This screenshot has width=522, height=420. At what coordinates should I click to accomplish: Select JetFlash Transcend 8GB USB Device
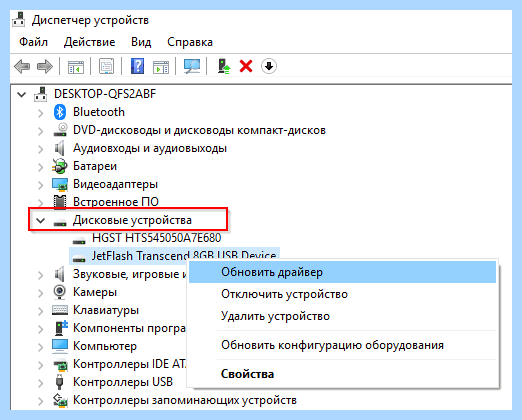[184, 256]
